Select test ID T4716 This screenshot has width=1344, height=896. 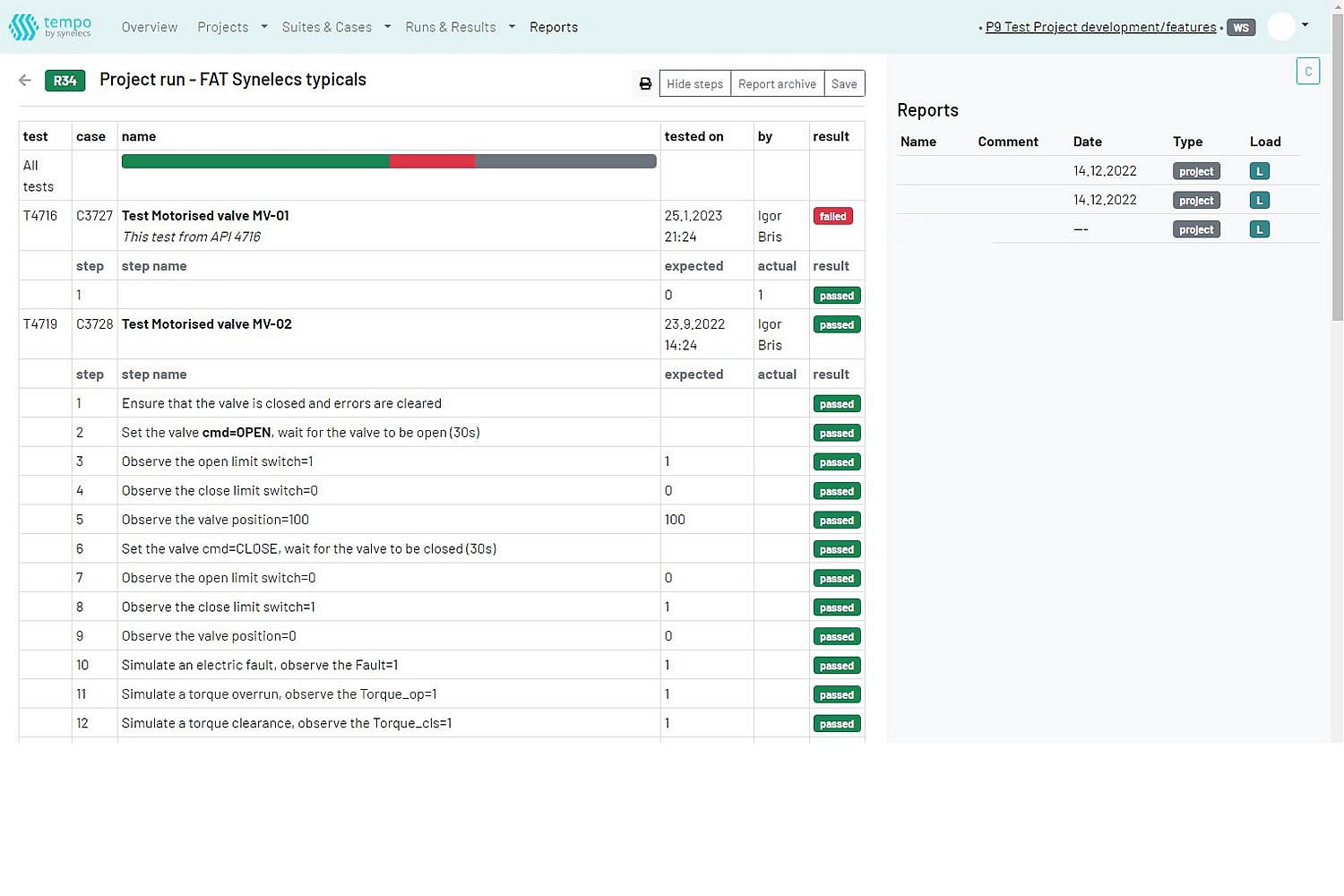[40, 216]
